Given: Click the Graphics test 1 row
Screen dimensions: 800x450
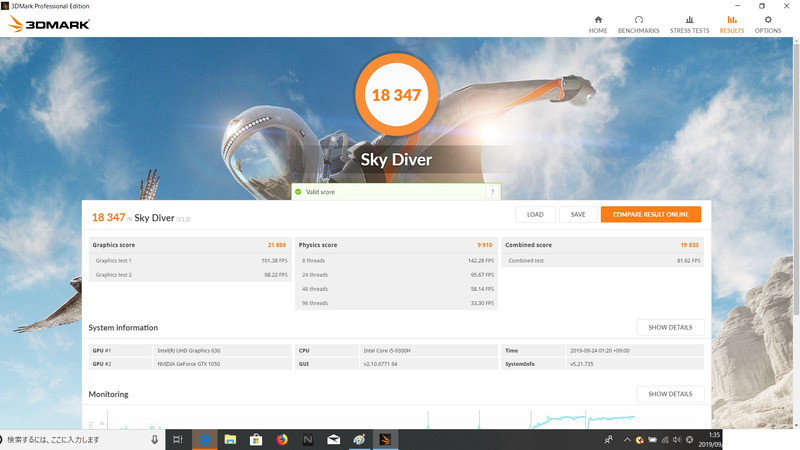Looking at the screenshot, I should click(190, 260).
